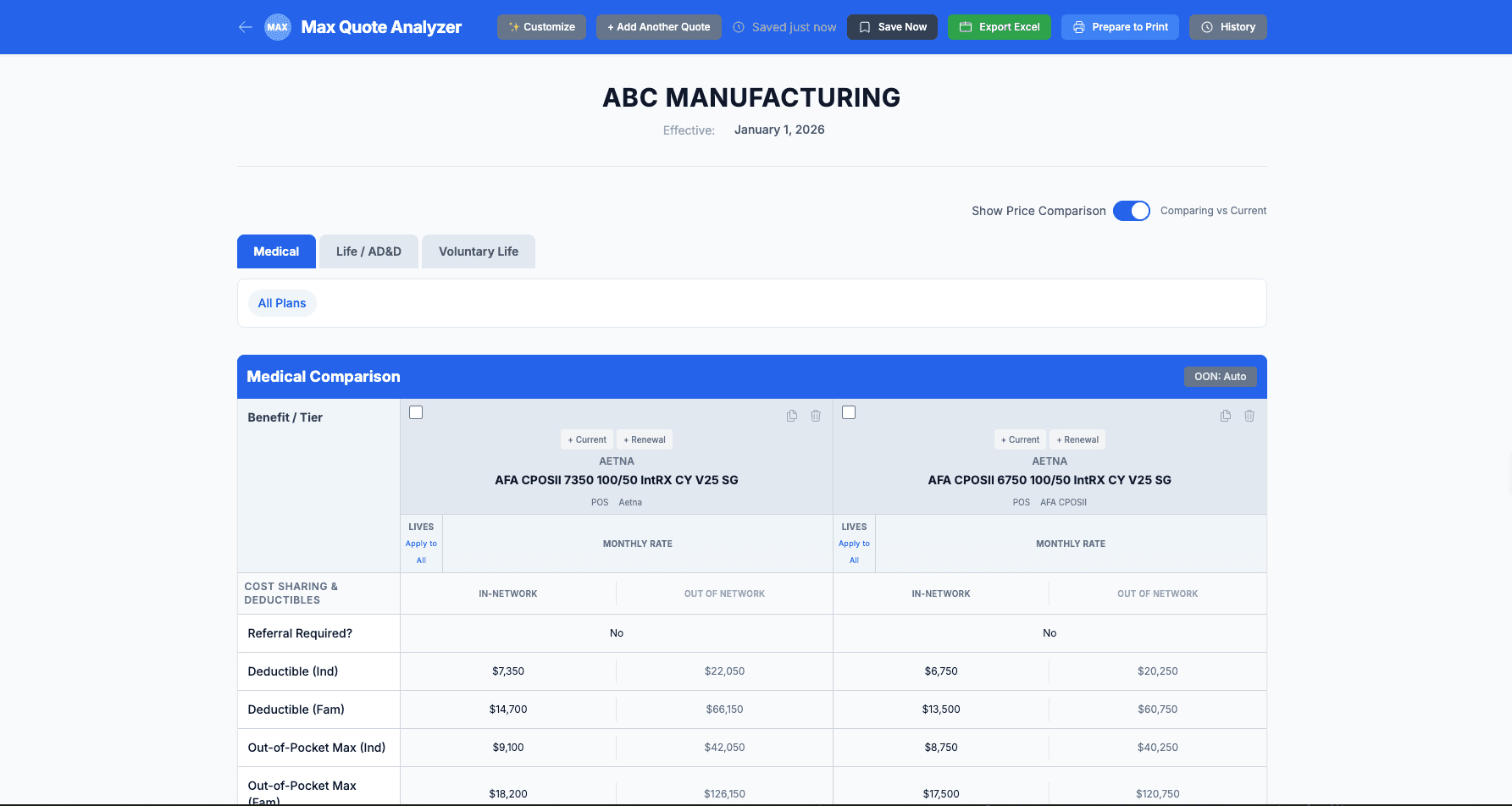Click + Renewal on the AETNA 7350 plan
The image size is (1512, 806).
click(x=645, y=439)
